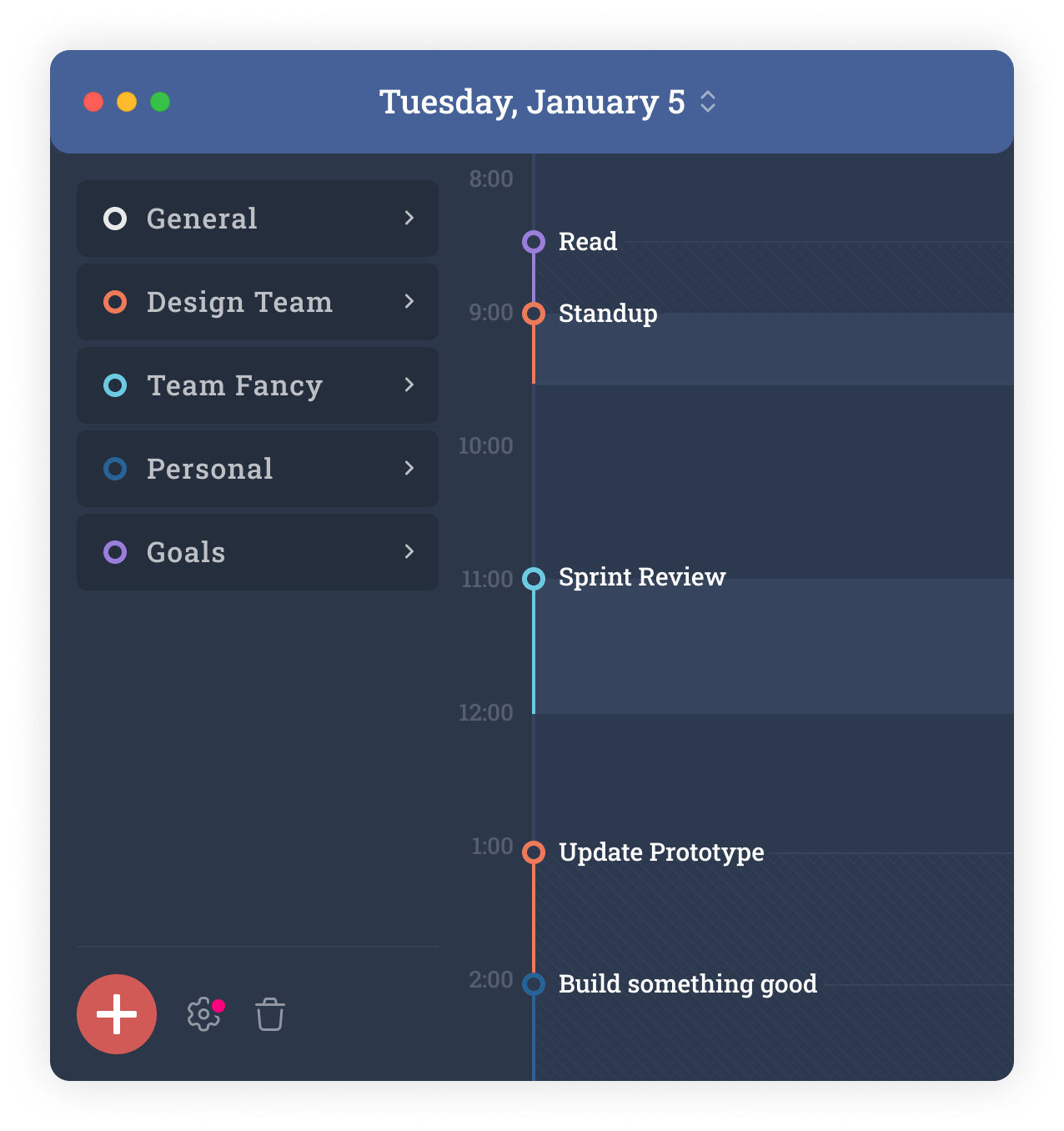Click the Sprint Review event title
1064x1131 pixels.
642,577
